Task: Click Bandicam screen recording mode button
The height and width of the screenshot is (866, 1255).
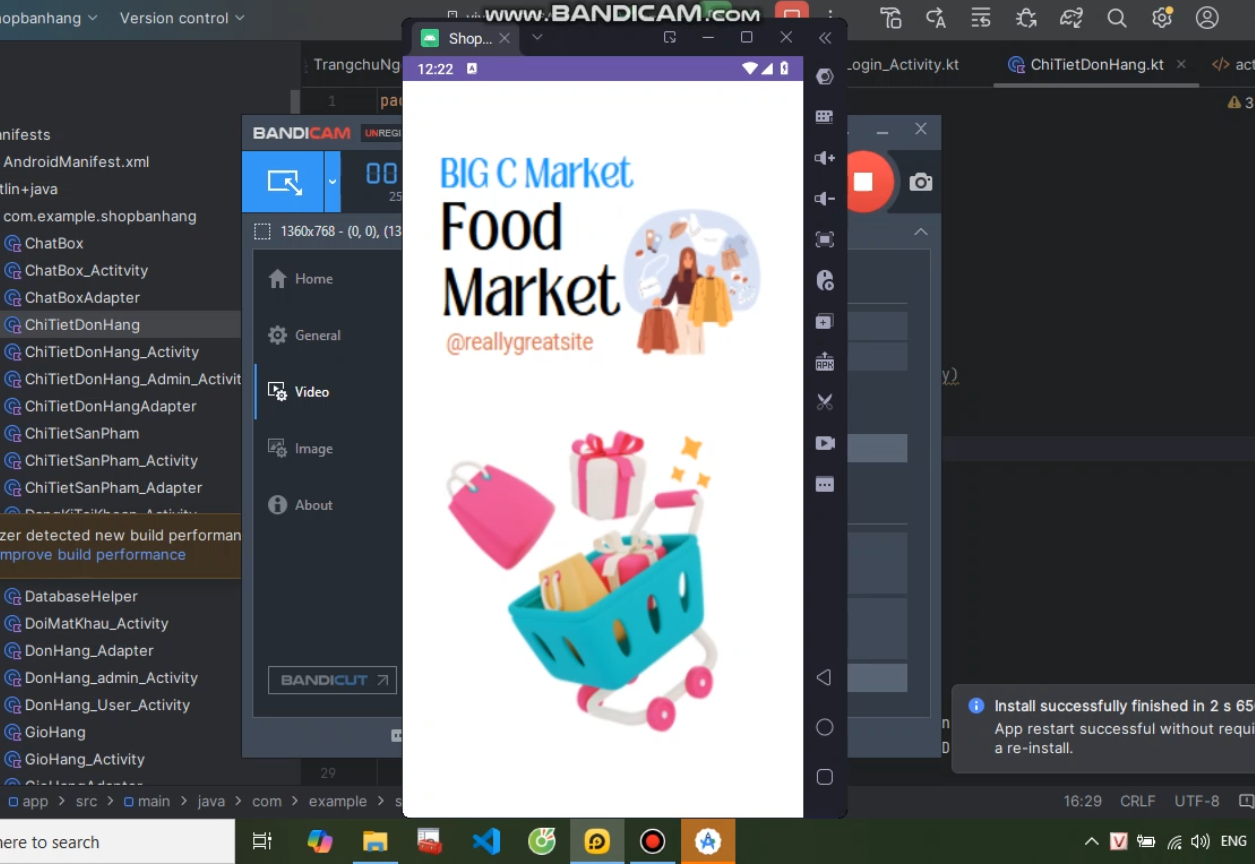Action: pos(284,182)
